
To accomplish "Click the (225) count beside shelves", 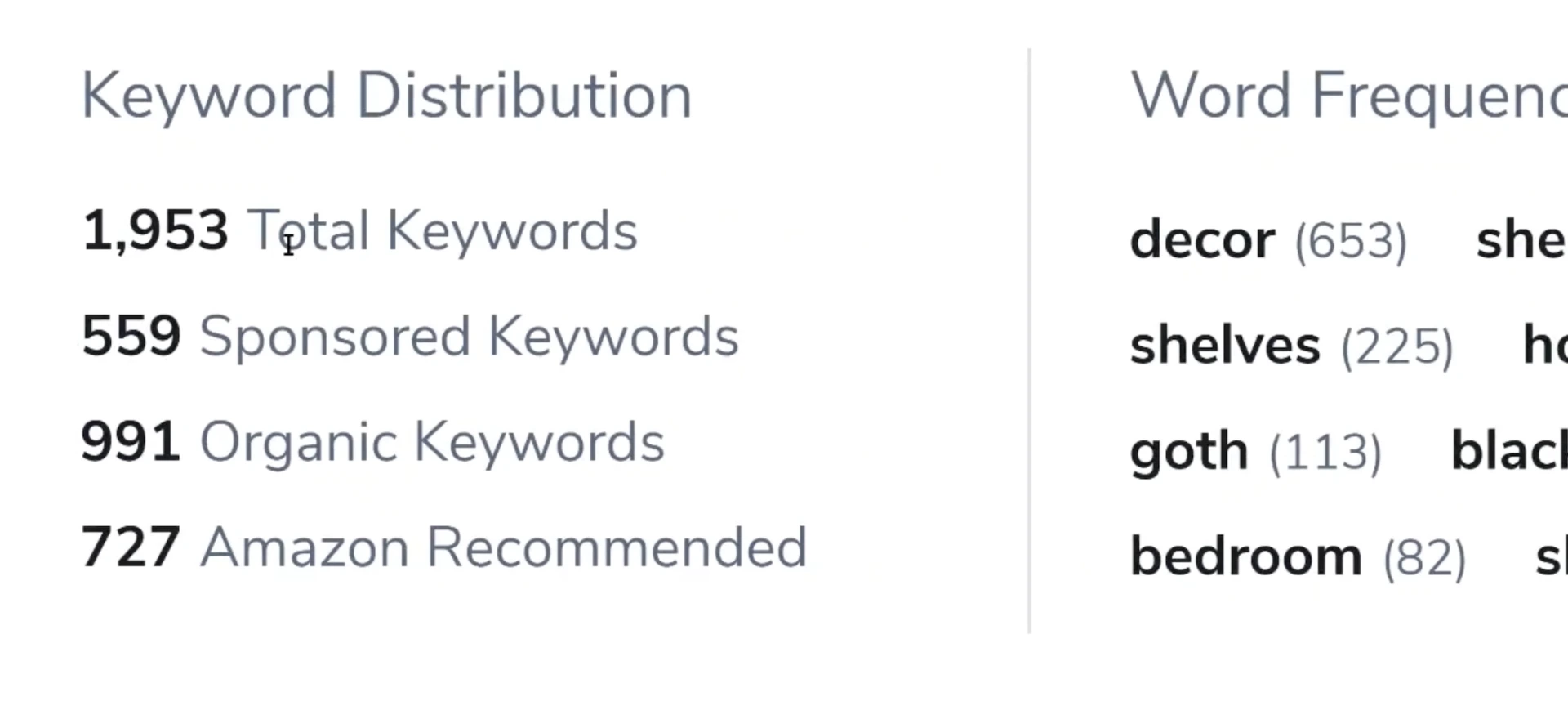I will pos(1396,347).
